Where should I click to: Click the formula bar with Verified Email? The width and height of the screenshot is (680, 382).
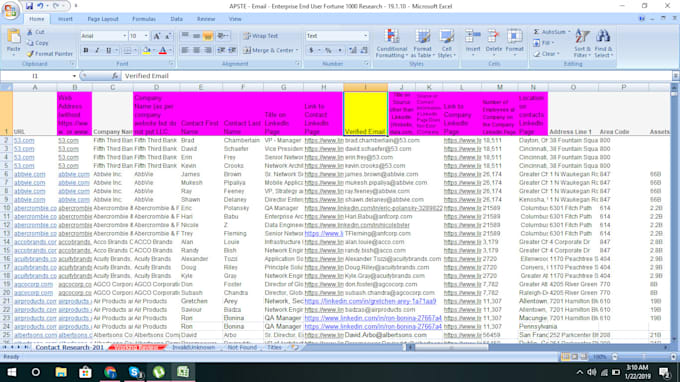397,76
